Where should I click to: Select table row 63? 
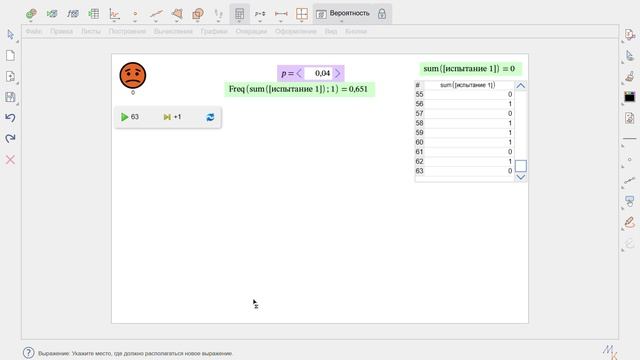point(464,171)
